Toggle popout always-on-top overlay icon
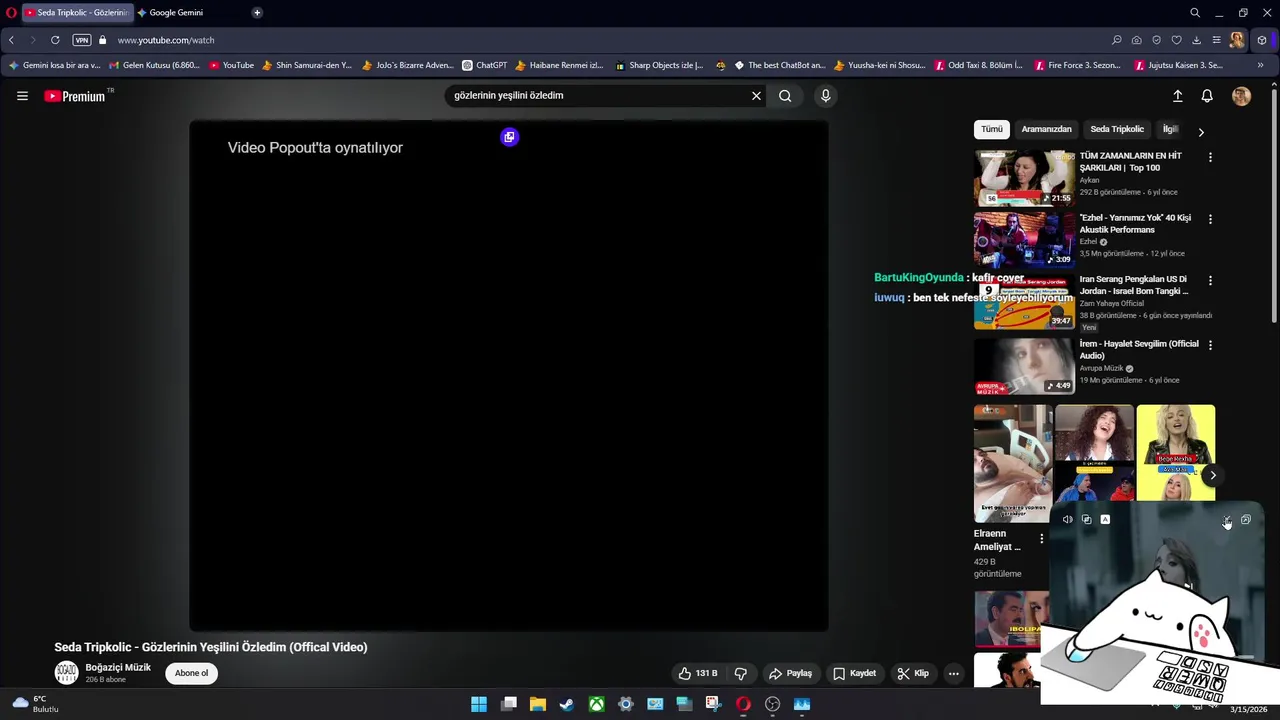The width and height of the screenshot is (1280, 720). 1087,520
